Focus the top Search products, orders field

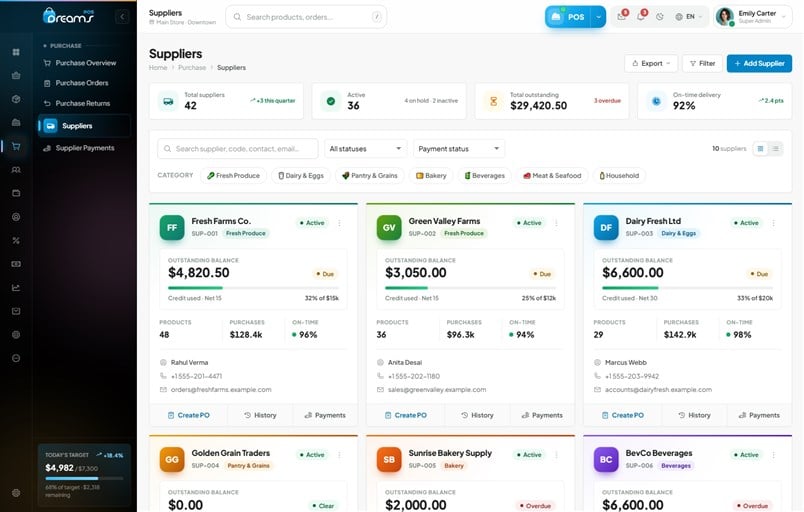[306, 17]
